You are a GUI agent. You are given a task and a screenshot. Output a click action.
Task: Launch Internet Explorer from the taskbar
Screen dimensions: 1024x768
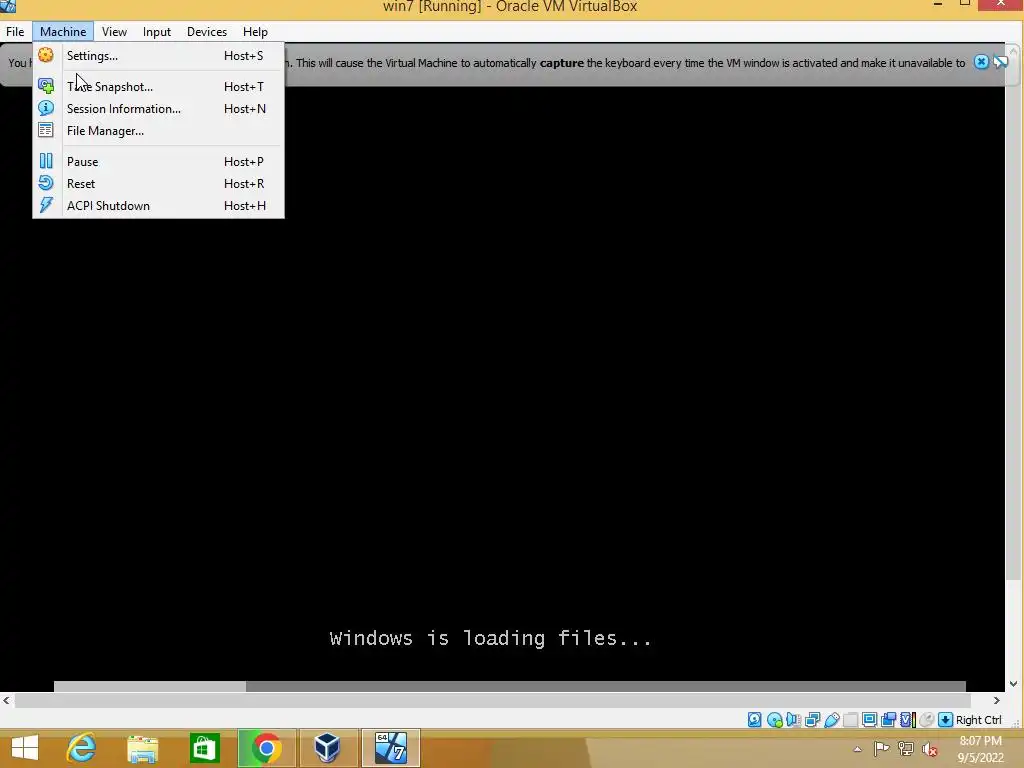click(82, 748)
